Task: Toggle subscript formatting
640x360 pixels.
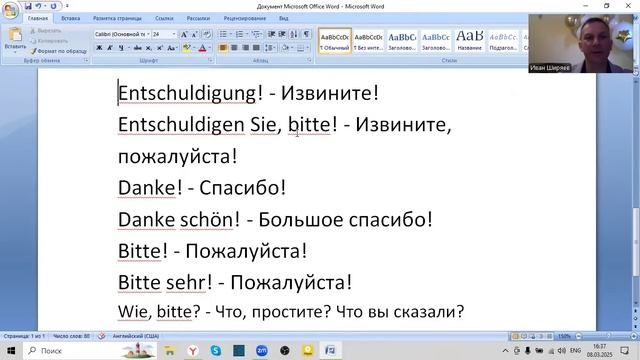Action: click(x=149, y=48)
